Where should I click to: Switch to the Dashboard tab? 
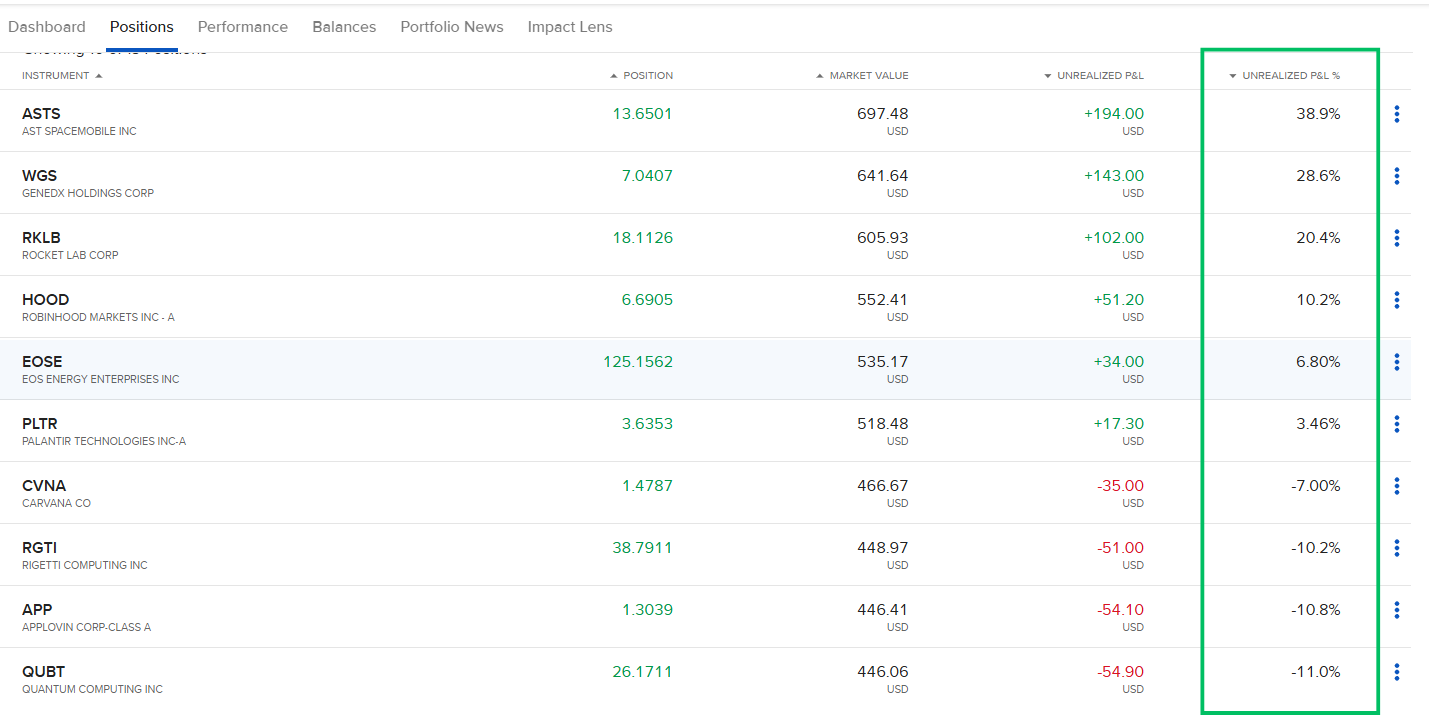coord(47,27)
